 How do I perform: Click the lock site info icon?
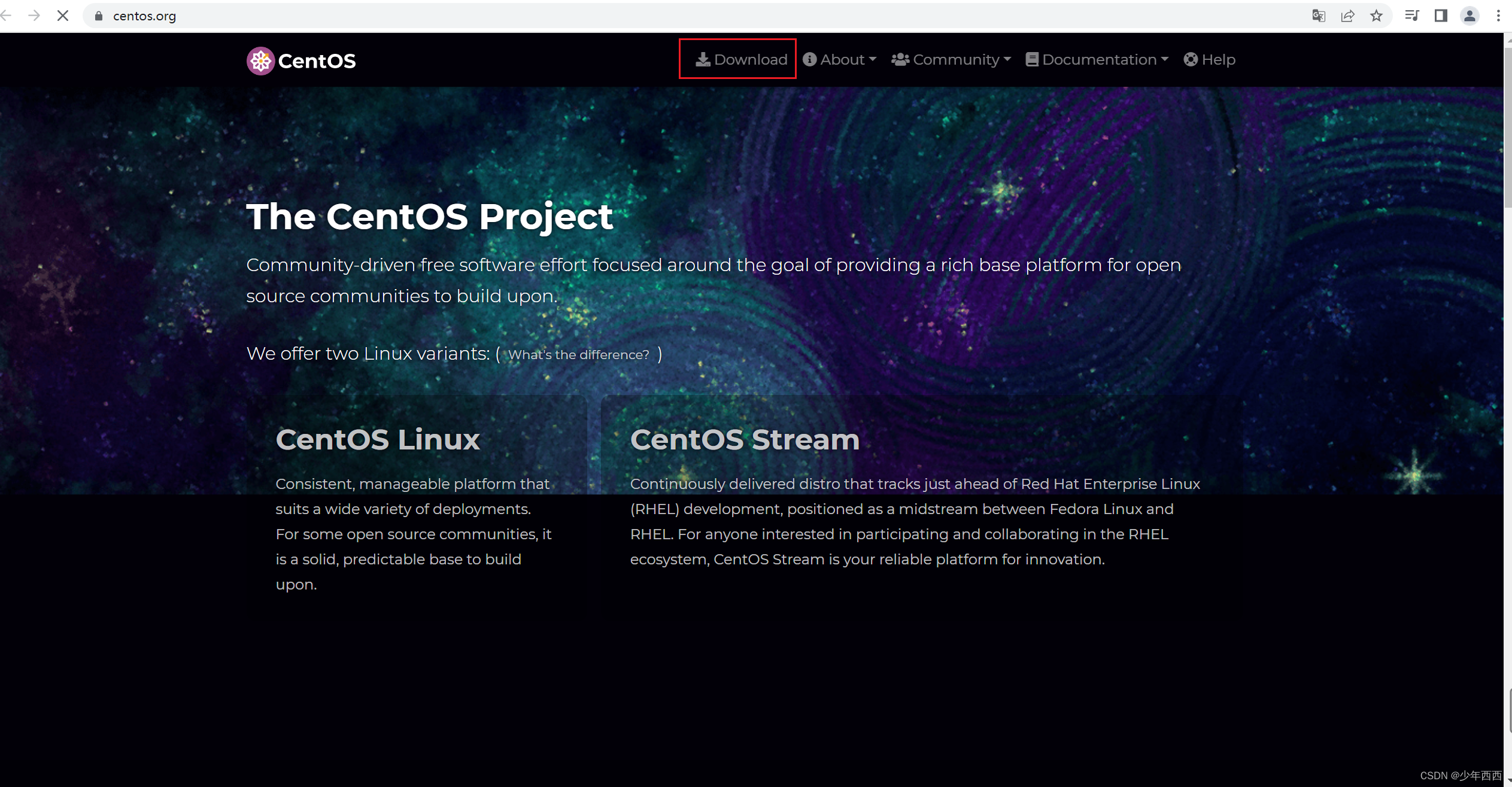click(x=99, y=16)
